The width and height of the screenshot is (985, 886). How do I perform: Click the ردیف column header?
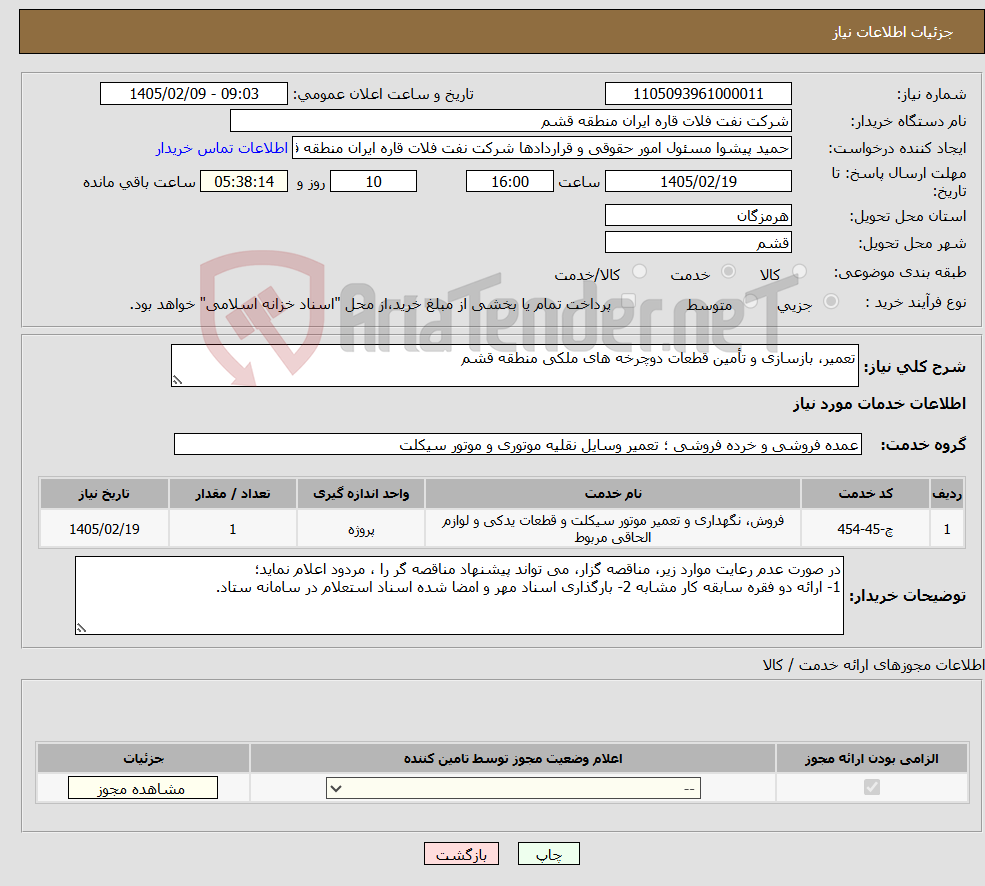(947, 493)
